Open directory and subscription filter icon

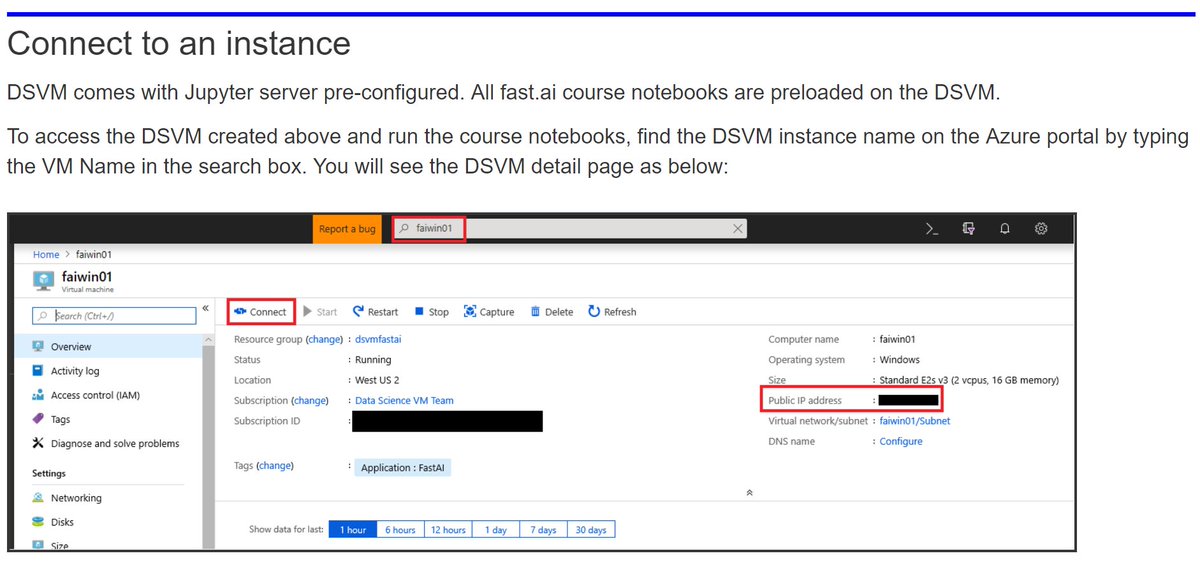968,229
